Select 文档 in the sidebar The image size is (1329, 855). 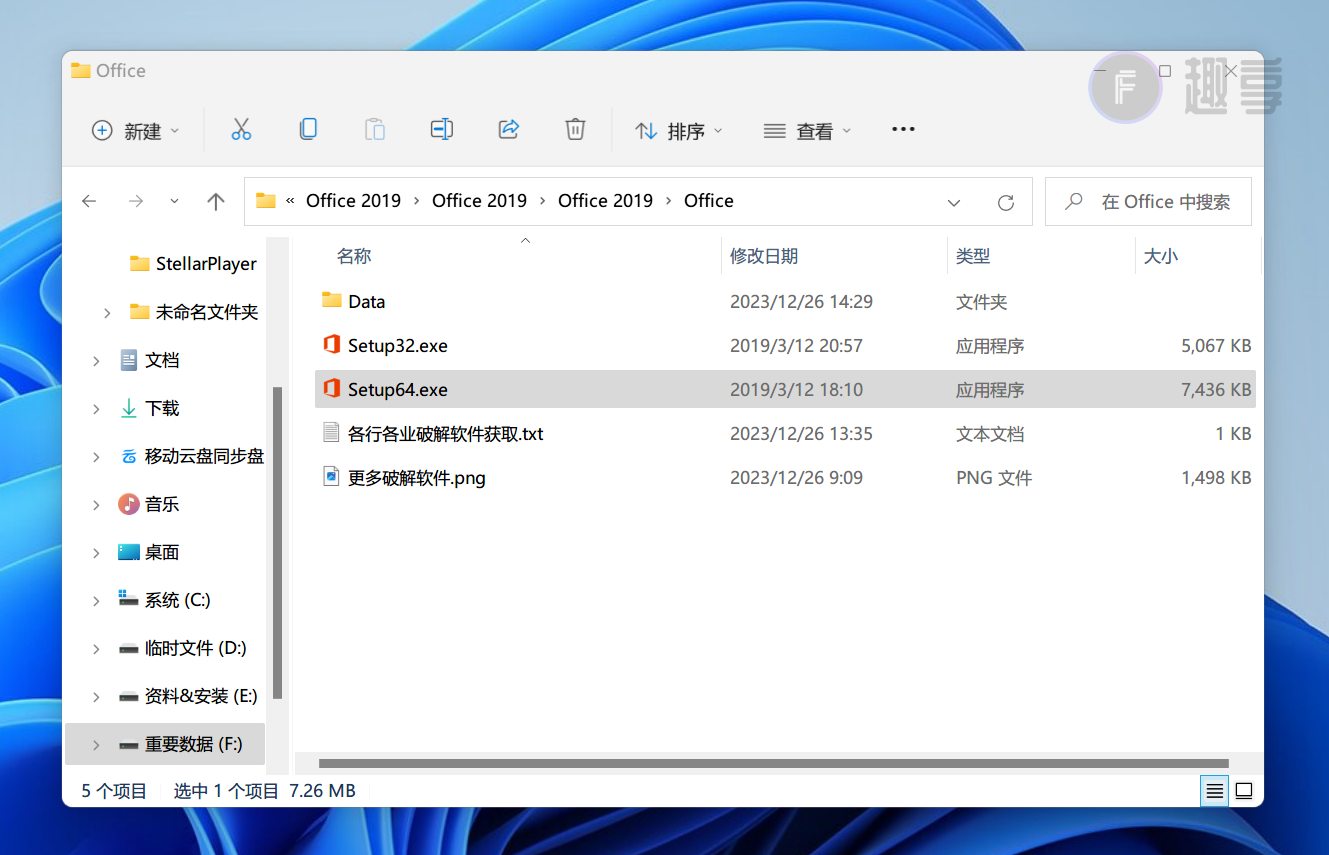pos(162,360)
